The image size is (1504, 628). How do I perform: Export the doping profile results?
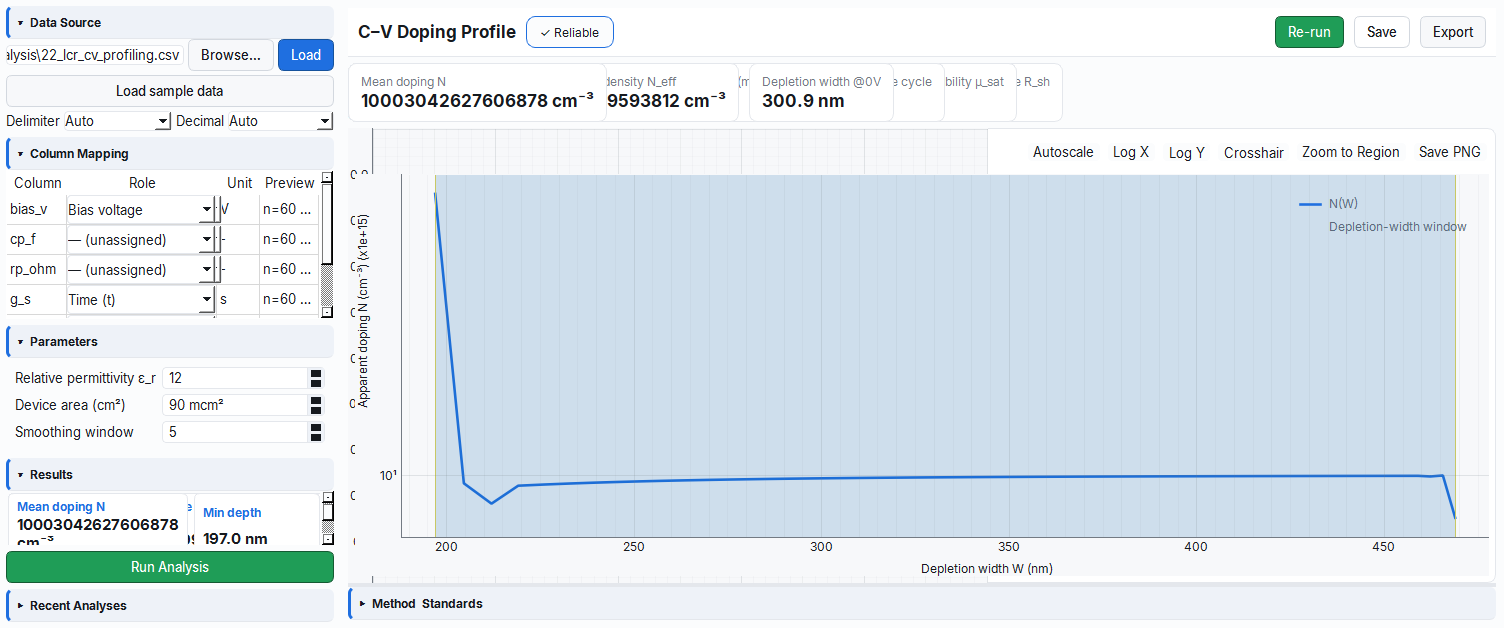(x=1453, y=32)
